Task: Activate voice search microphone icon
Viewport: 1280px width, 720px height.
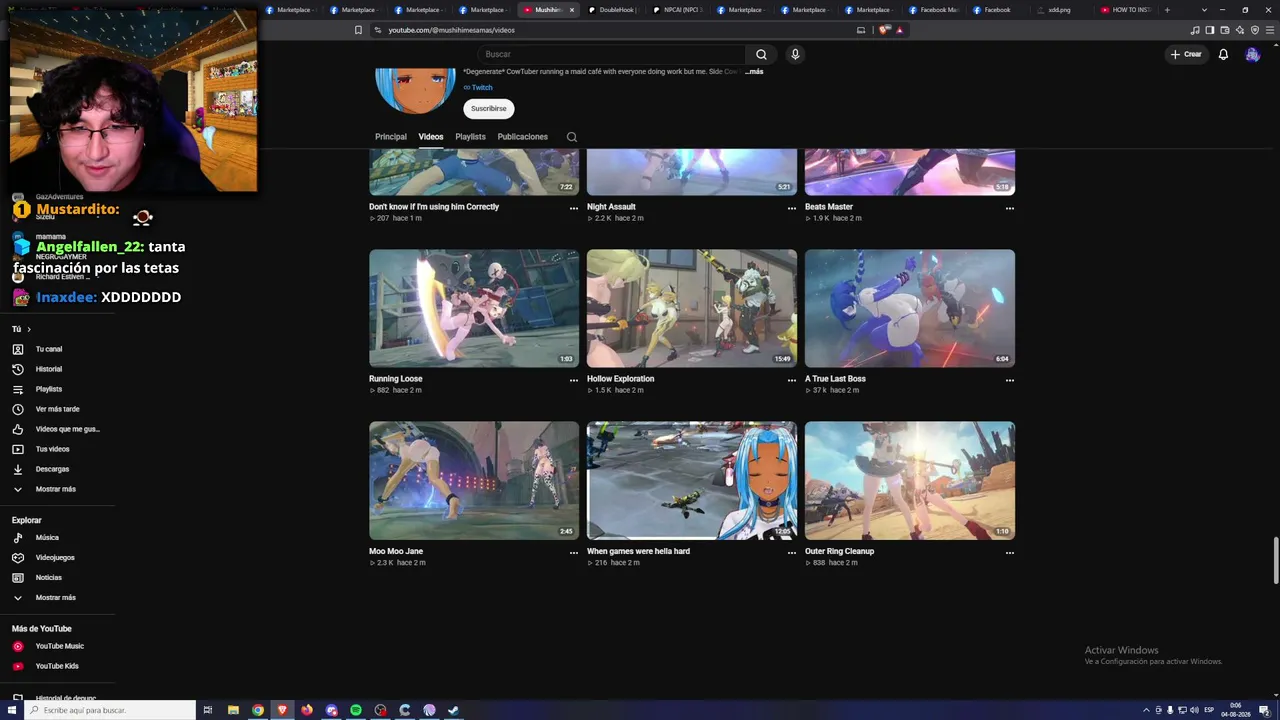Action: point(795,54)
